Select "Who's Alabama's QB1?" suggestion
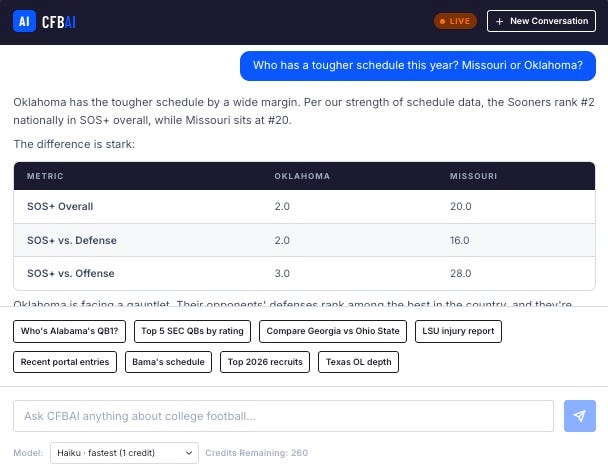The width and height of the screenshot is (608, 471). pos(69,331)
